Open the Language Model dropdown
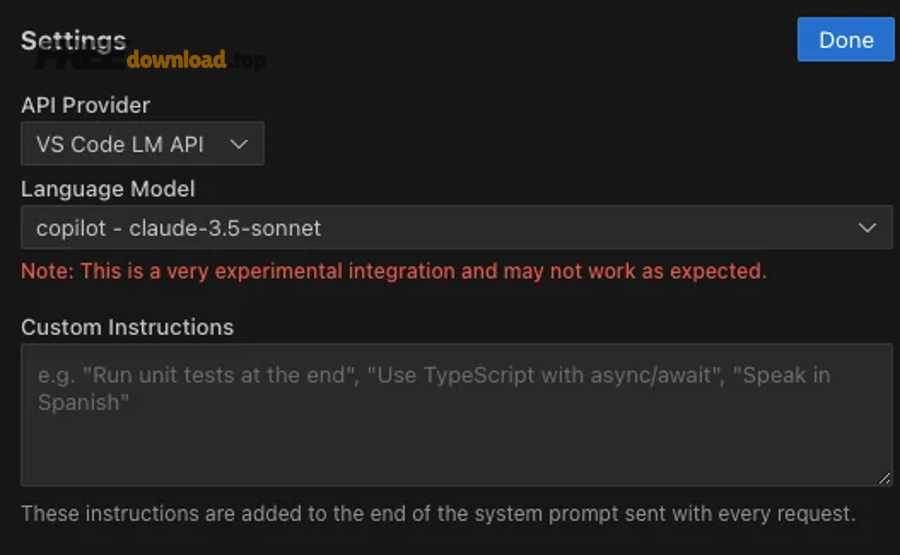This screenshot has width=900, height=555. tap(456, 227)
